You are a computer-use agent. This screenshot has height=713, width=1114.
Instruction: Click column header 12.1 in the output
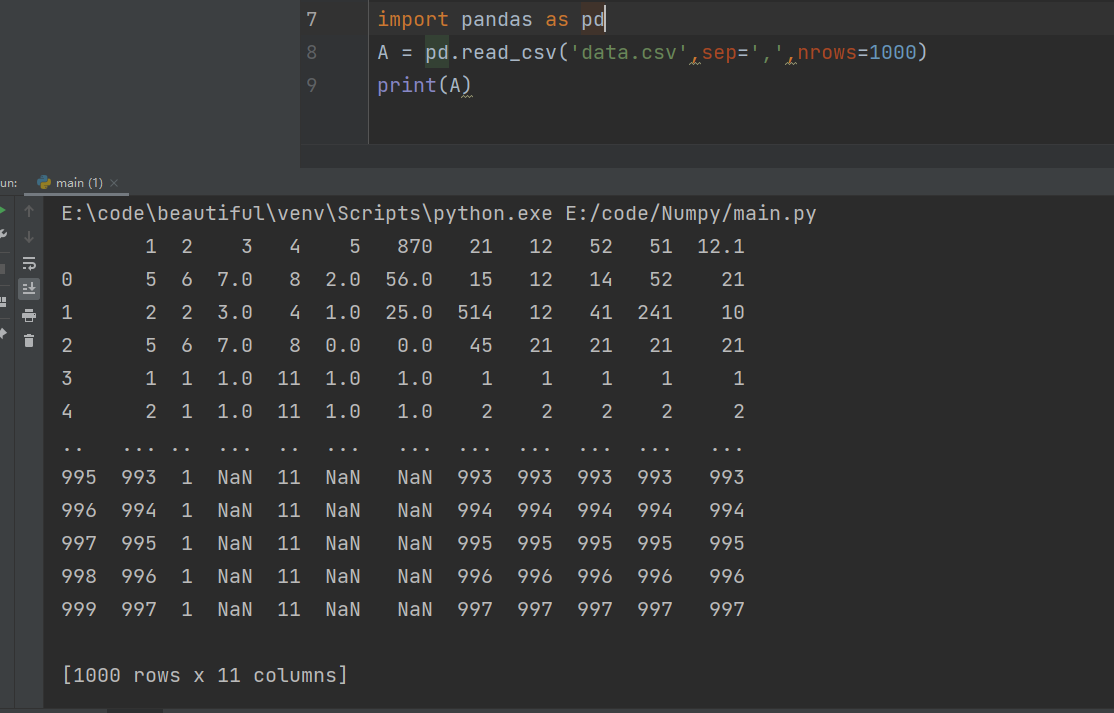click(x=720, y=246)
